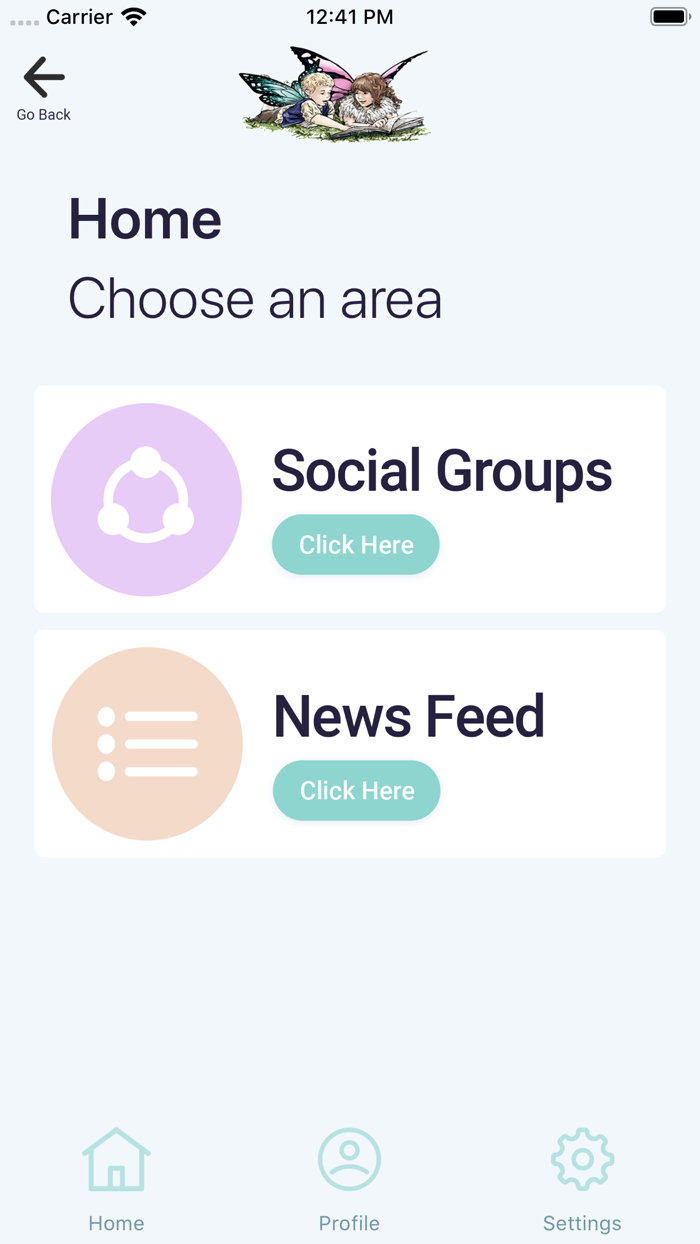The width and height of the screenshot is (700, 1244).
Task: Select the Home house icon in tab bar
Action: point(116,1160)
